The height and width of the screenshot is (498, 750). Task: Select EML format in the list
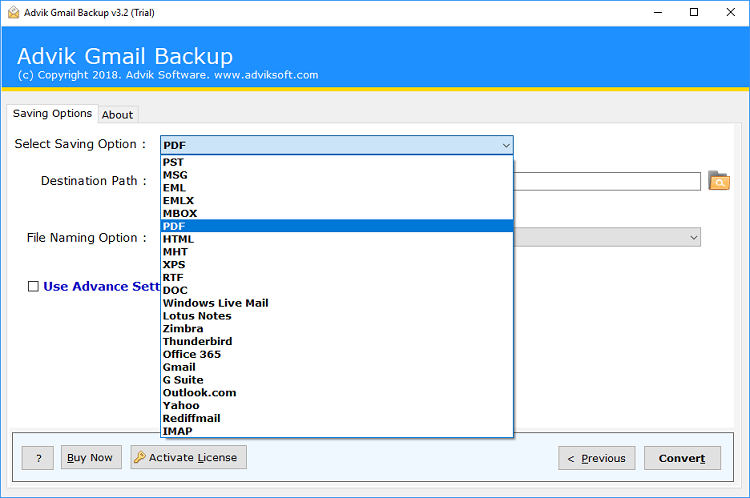[337, 188]
